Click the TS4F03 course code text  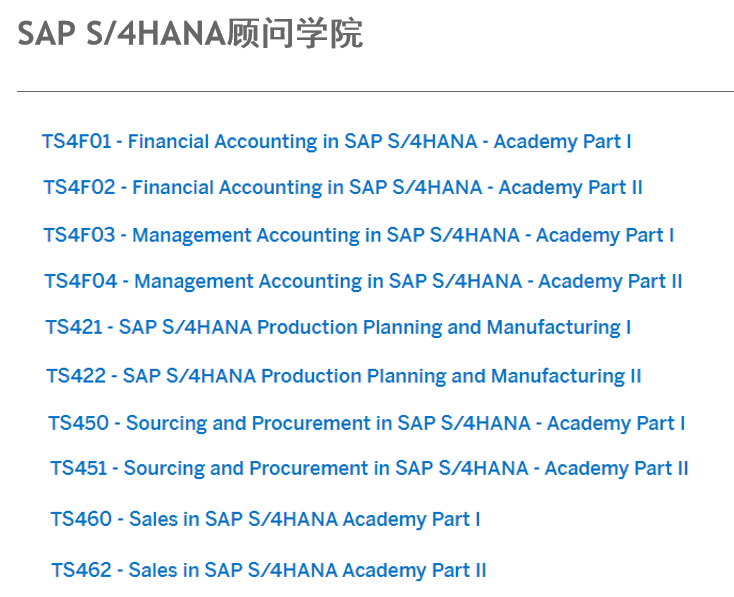tap(79, 235)
